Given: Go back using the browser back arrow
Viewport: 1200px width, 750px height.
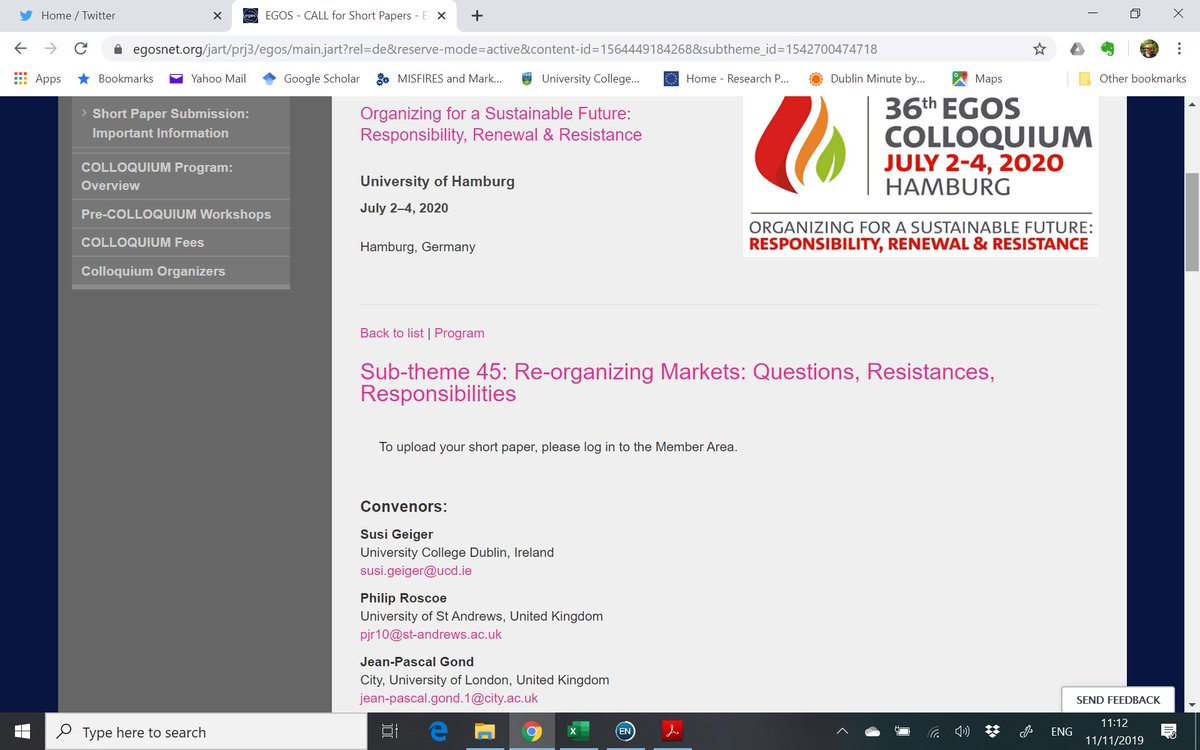Looking at the screenshot, I should (20, 48).
